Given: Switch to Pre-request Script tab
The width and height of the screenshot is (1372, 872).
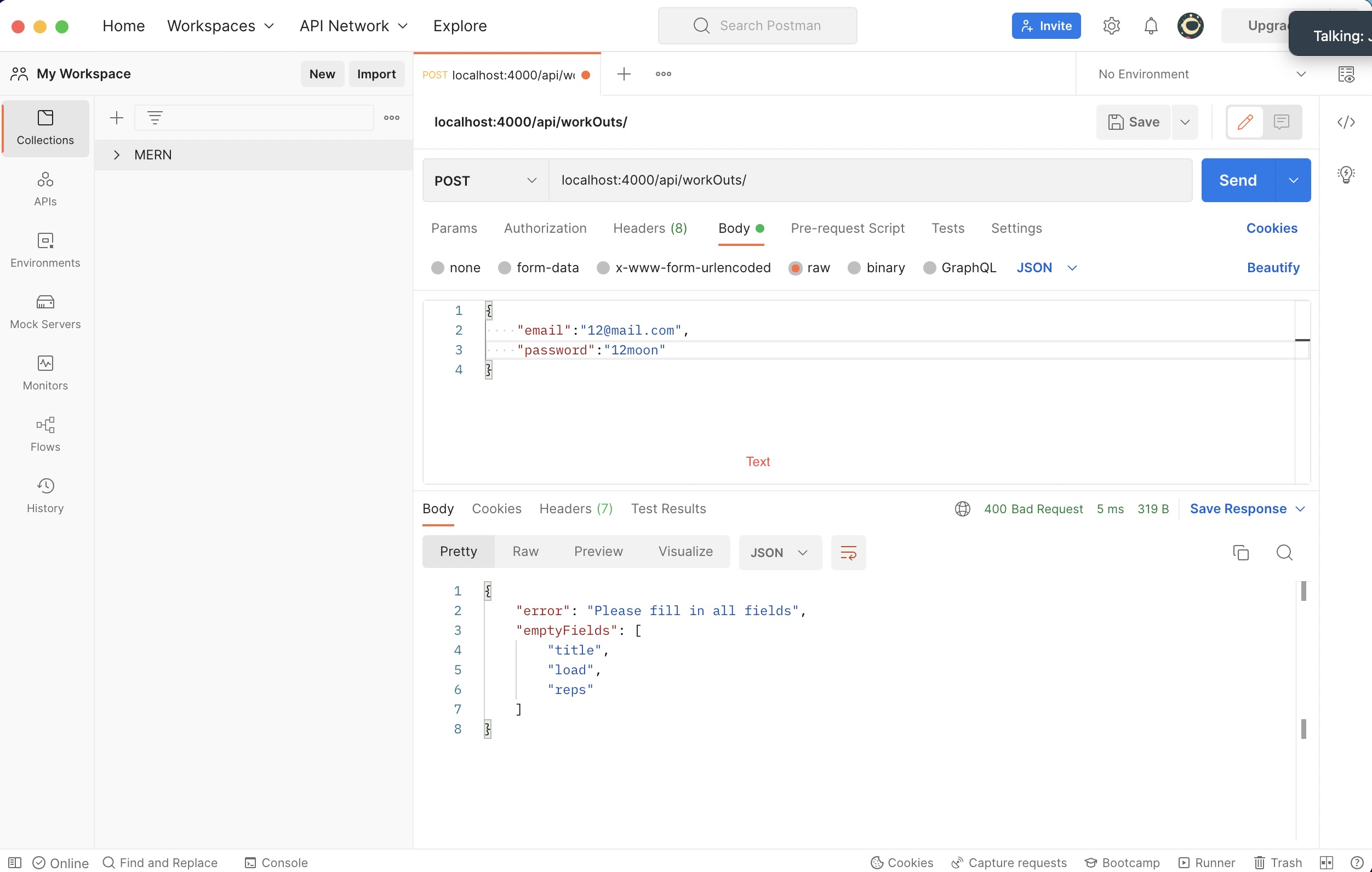Looking at the screenshot, I should click(x=847, y=228).
